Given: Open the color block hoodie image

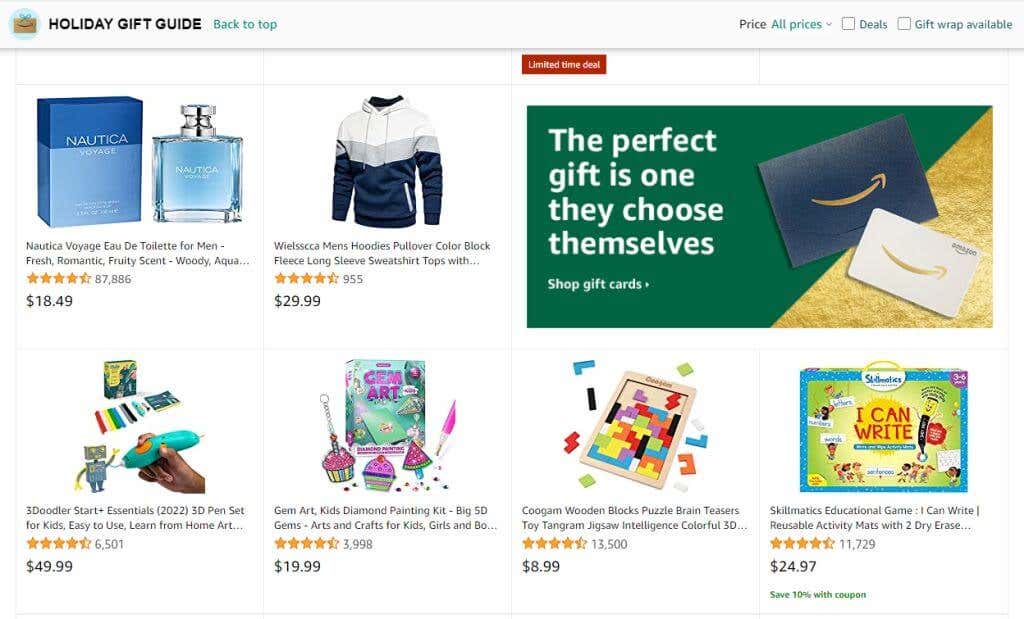Looking at the screenshot, I should [387, 162].
